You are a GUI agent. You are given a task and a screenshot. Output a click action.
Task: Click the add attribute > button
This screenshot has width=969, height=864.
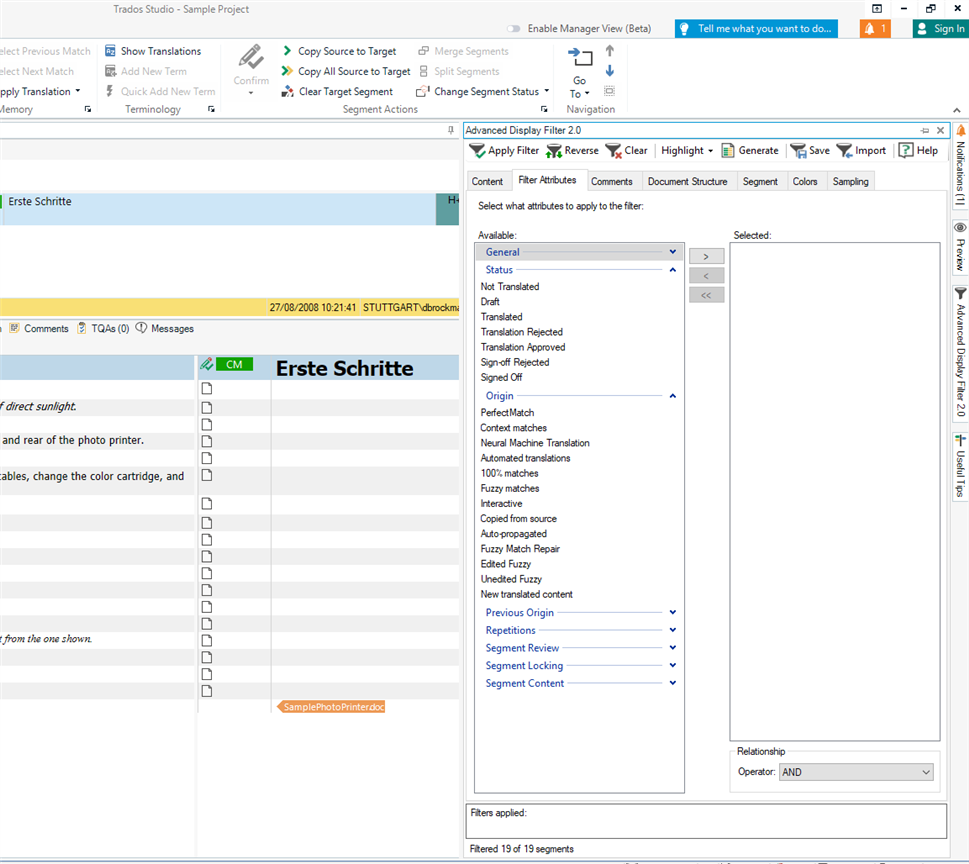tap(706, 256)
